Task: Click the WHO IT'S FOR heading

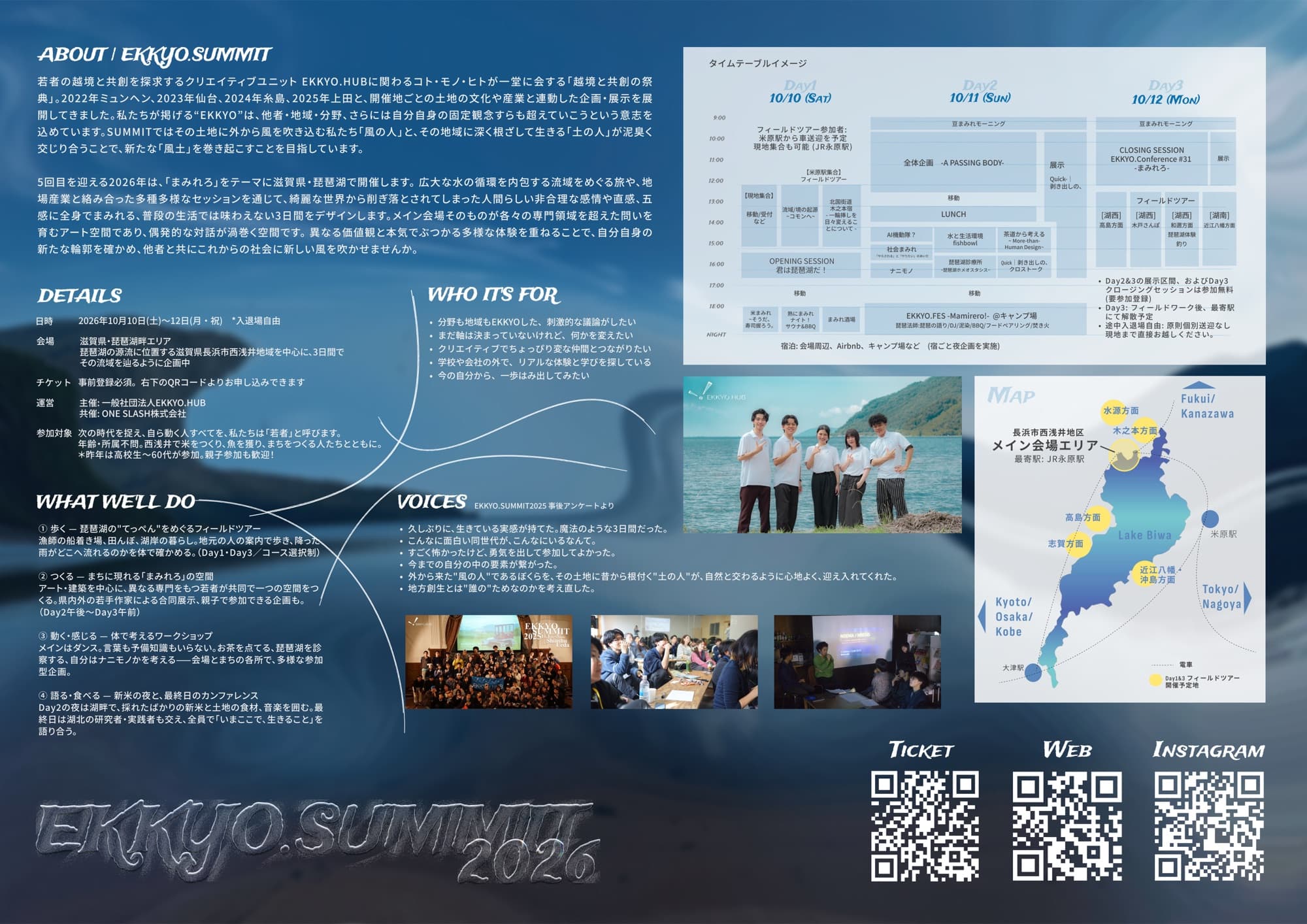Action: [x=494, y=295]
